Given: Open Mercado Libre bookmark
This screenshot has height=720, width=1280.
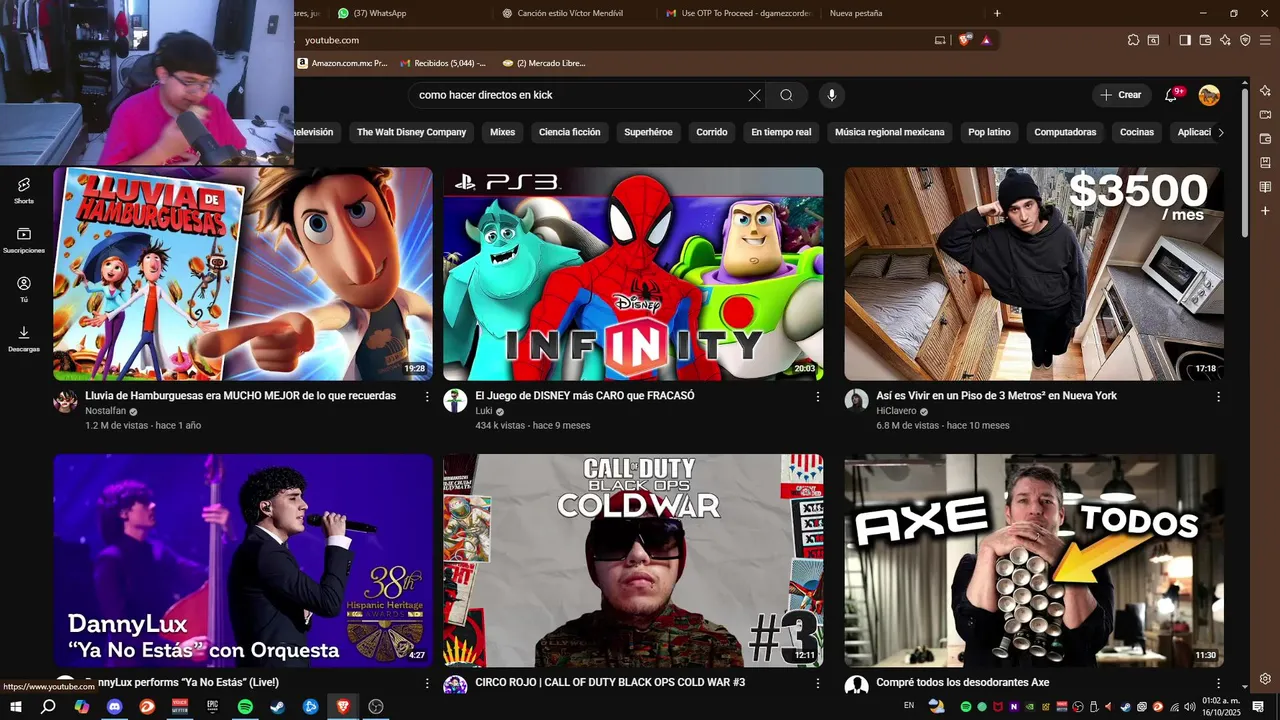Looking at the screenshot, I should (544, 63).
